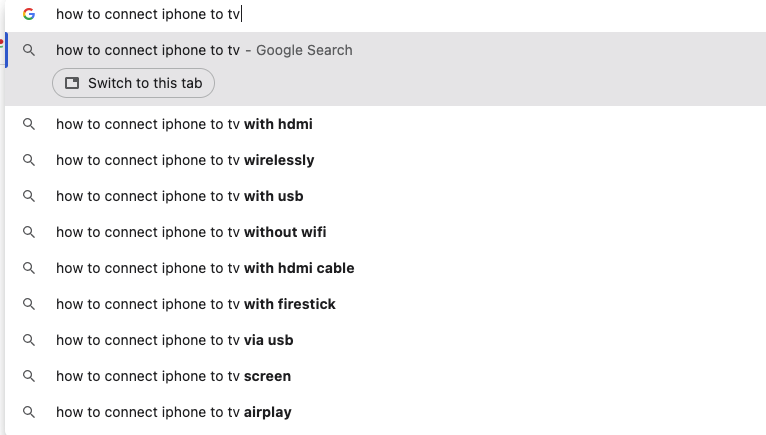
Task: Click the tab icon inside Switch to this tab
Action: pyautogui.click(x=72, y=83)
